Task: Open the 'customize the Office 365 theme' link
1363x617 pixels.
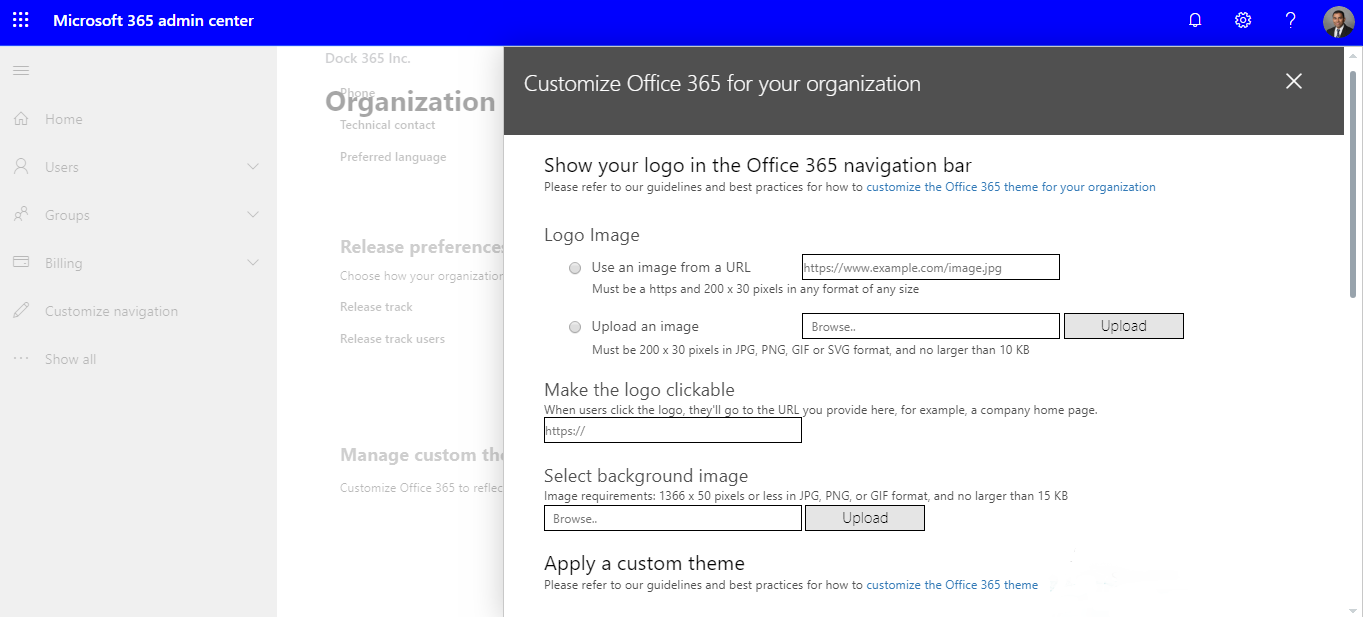Action: [x=952, y=584]
